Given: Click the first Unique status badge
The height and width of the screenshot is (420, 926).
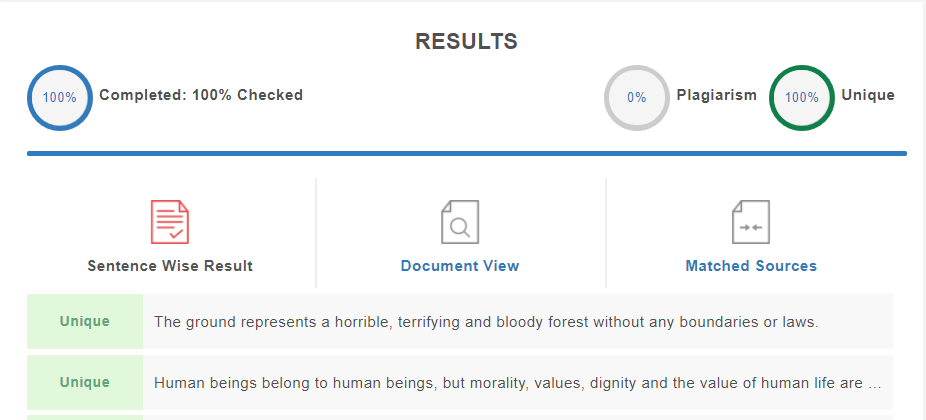Looking at the screenshot, I should click(x=84, y=321).
